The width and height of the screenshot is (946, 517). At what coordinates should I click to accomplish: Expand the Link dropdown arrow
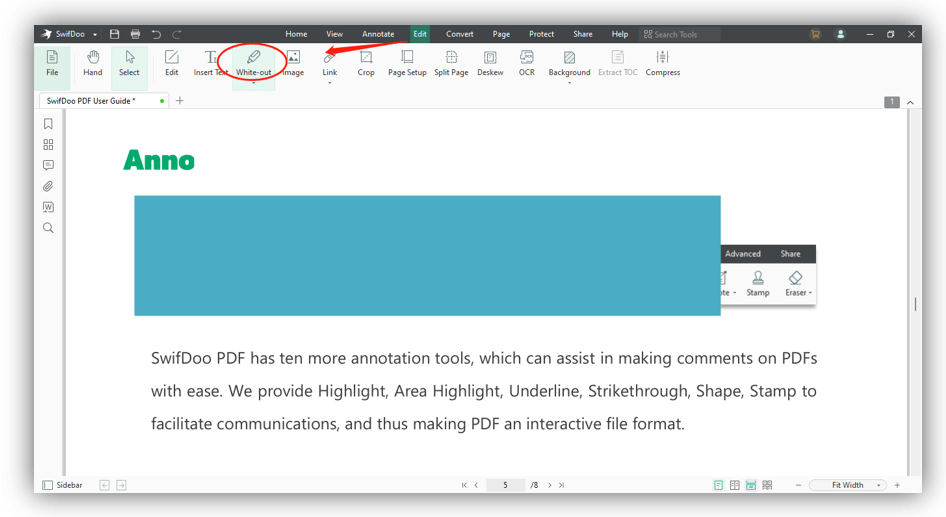pyautogui.click(x=329, y=82)
